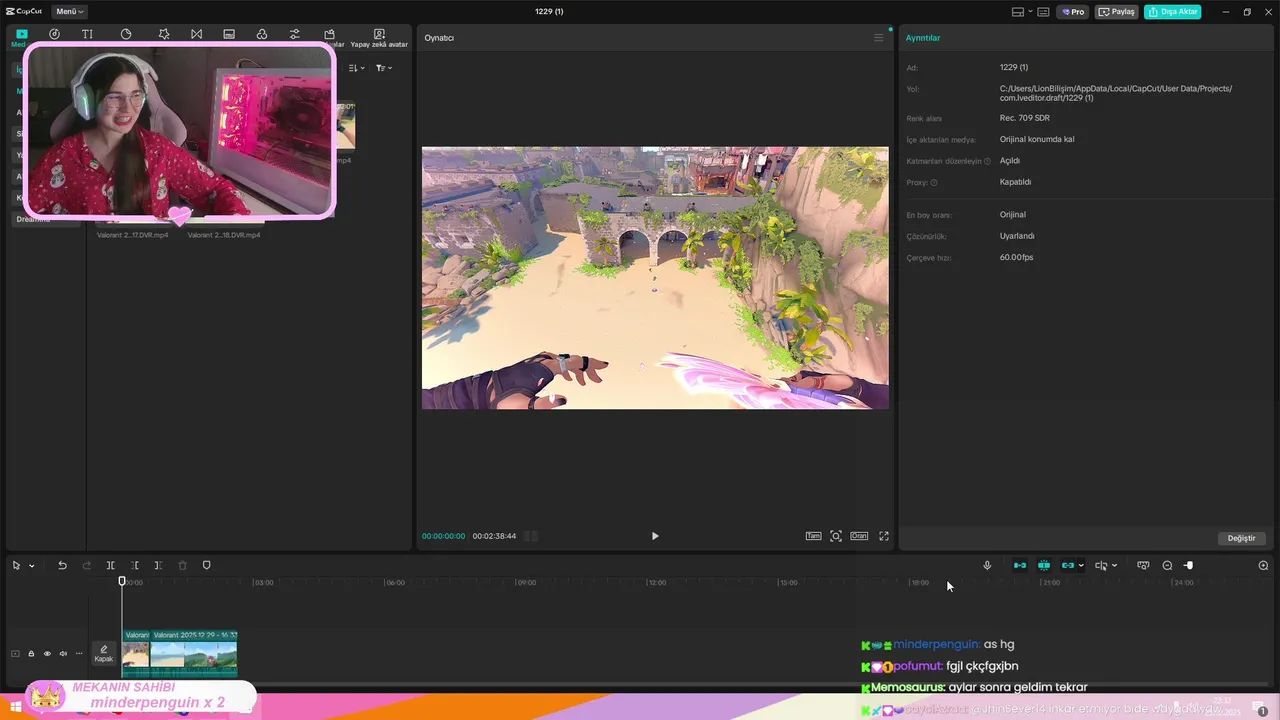Select the second Valorant 2025.12.29 clip on timeline

[x=194, y=653]
